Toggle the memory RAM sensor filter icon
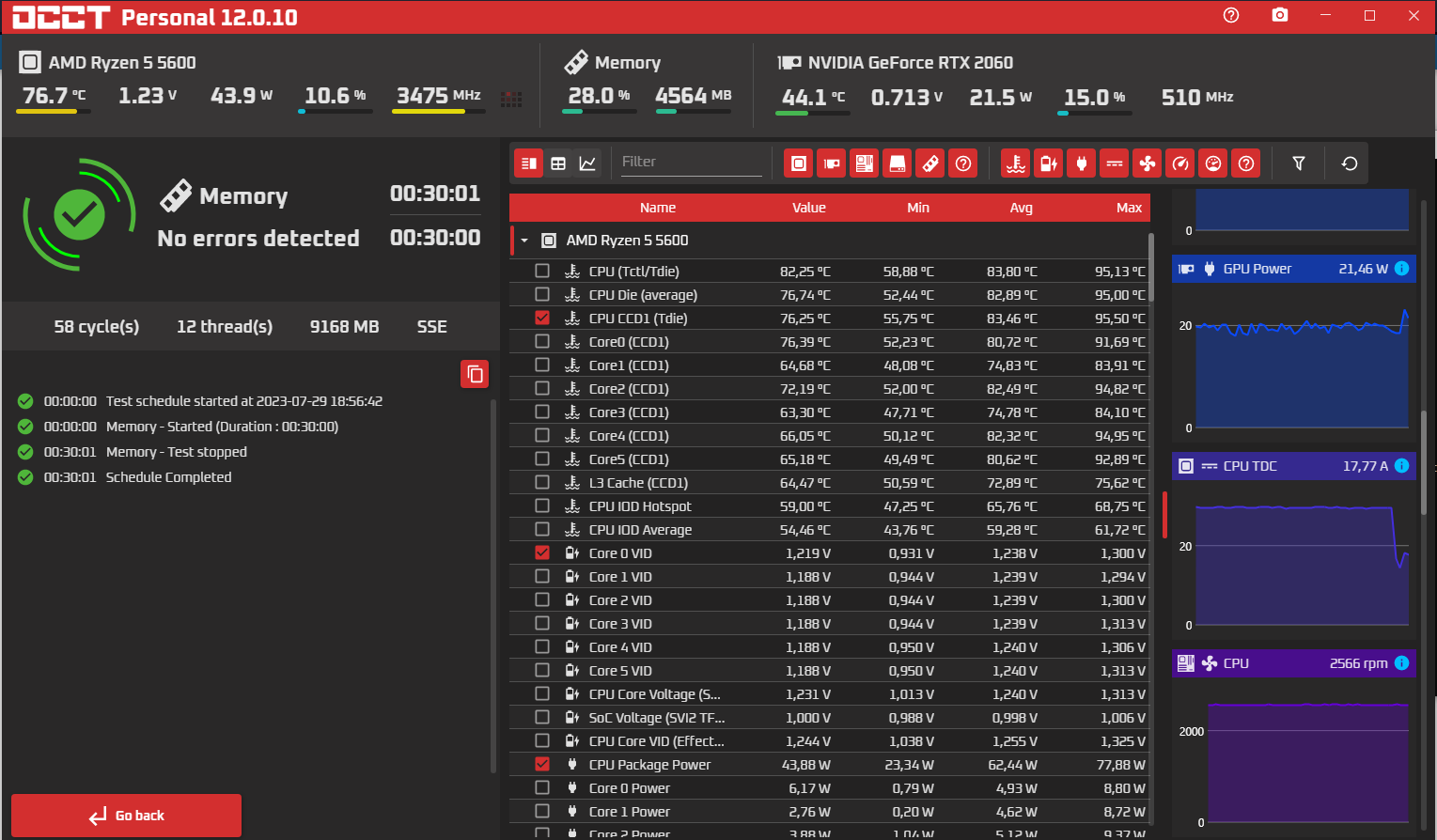Image resolution: width=1437 pixels, height=840 pixels. click(930, 163)
